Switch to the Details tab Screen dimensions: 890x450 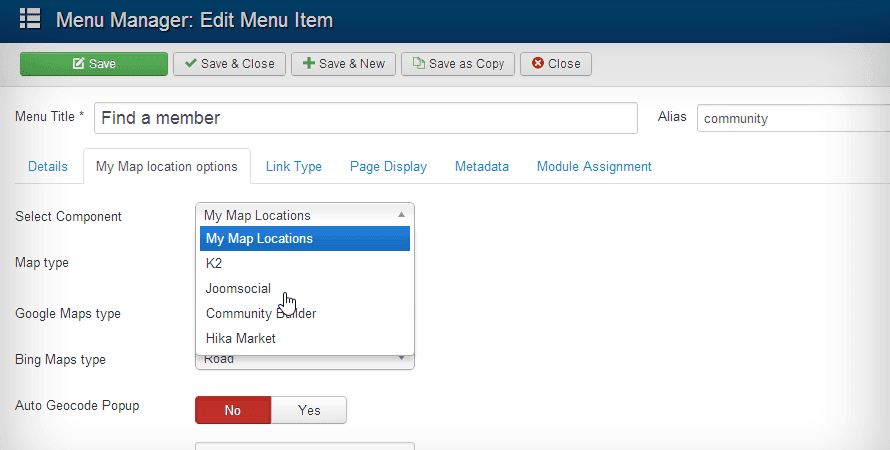click(x=48, y=167)
